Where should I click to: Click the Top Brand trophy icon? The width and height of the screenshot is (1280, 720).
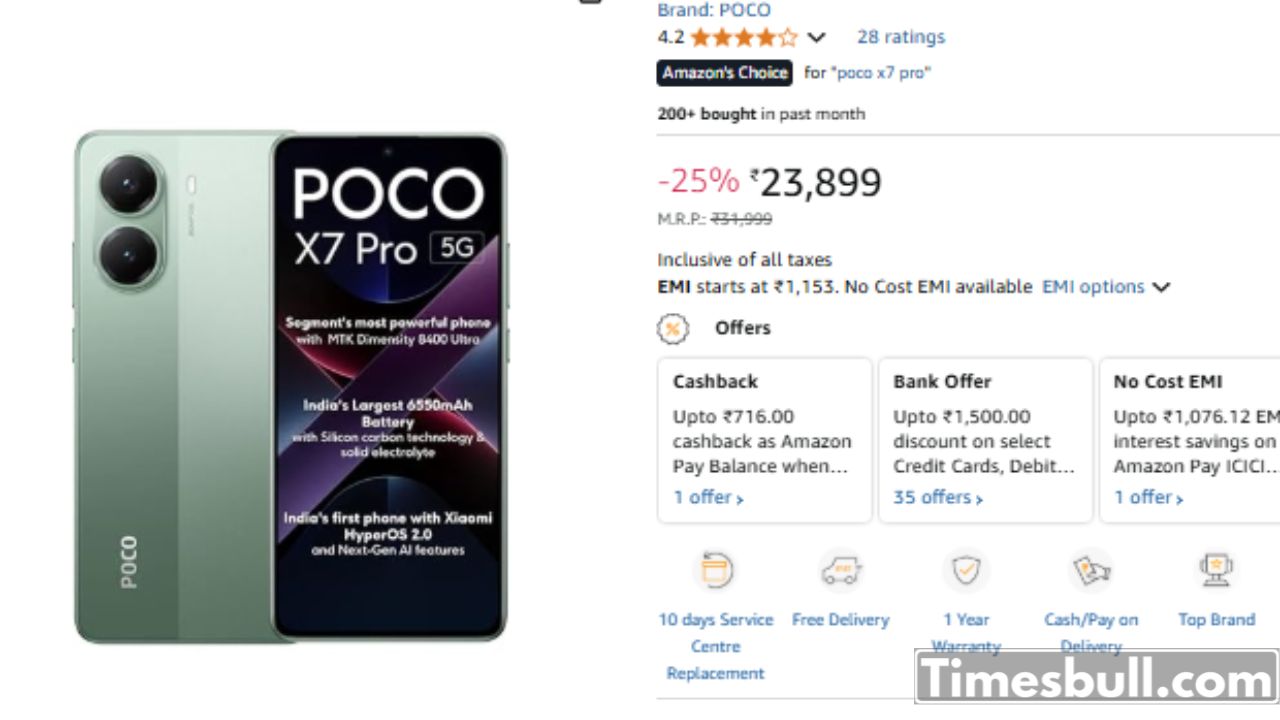pyautogui.click(x=1216, y=571)
